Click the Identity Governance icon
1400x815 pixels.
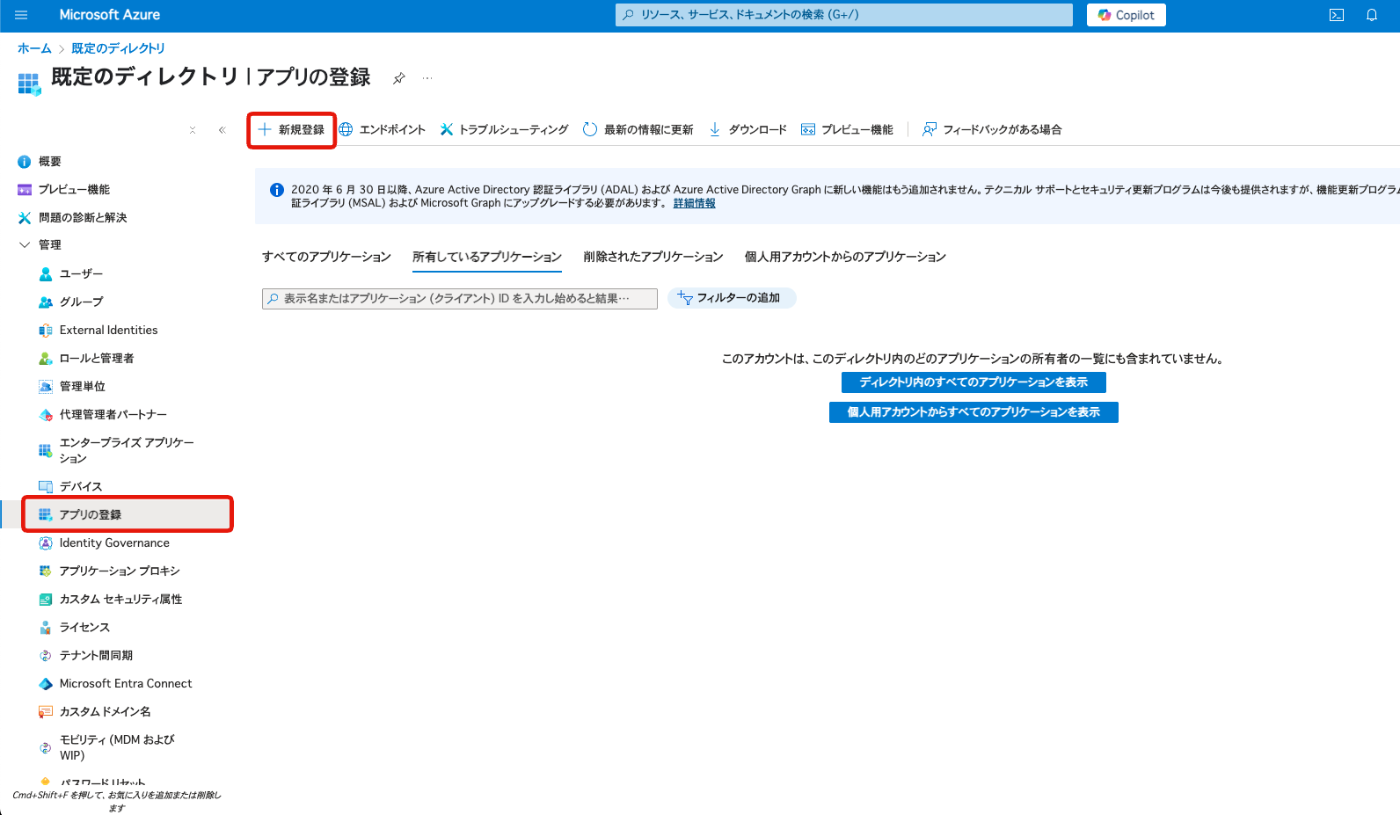click(45, 543)
